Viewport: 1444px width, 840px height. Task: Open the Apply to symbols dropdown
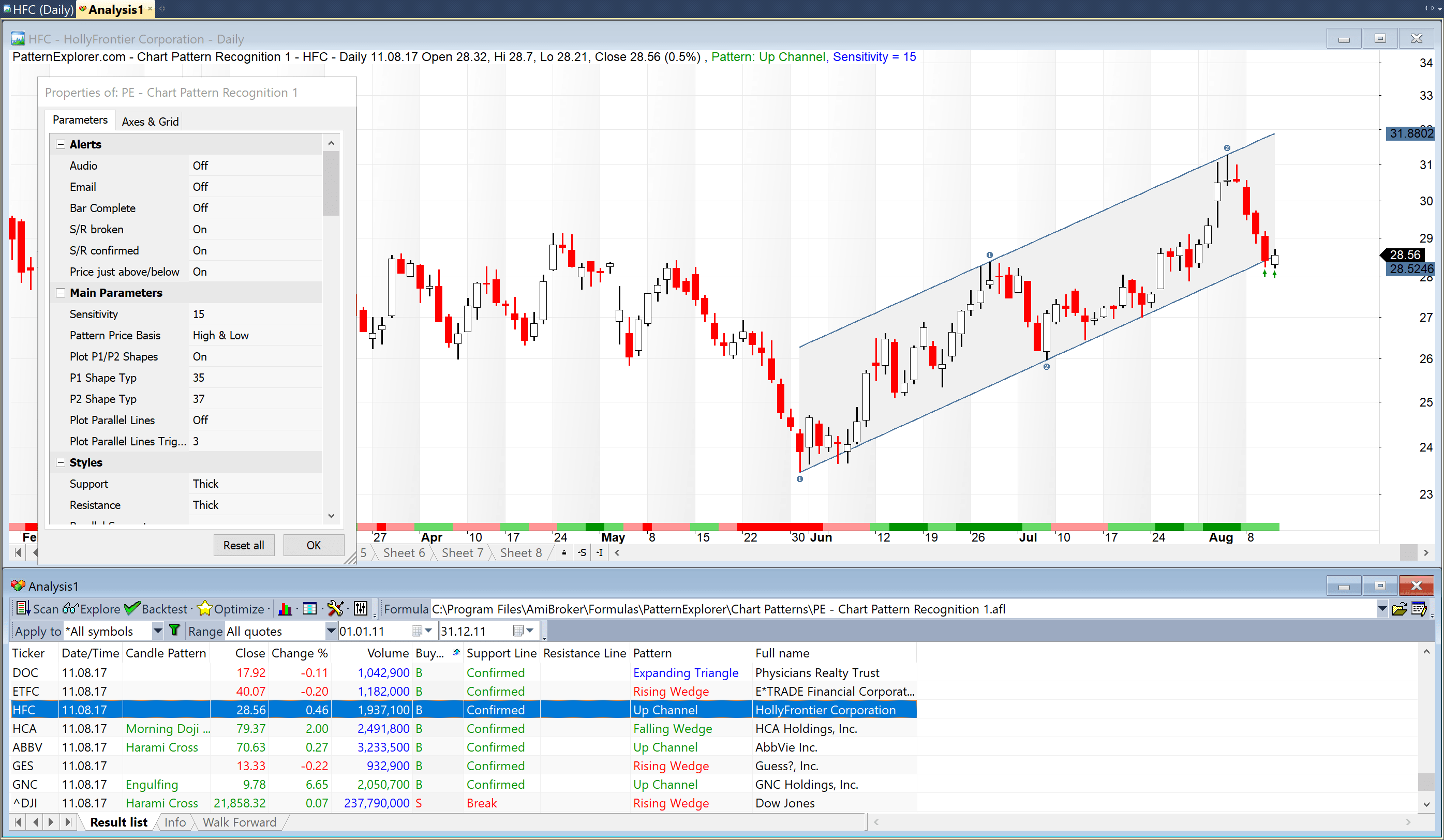(158, 631)
